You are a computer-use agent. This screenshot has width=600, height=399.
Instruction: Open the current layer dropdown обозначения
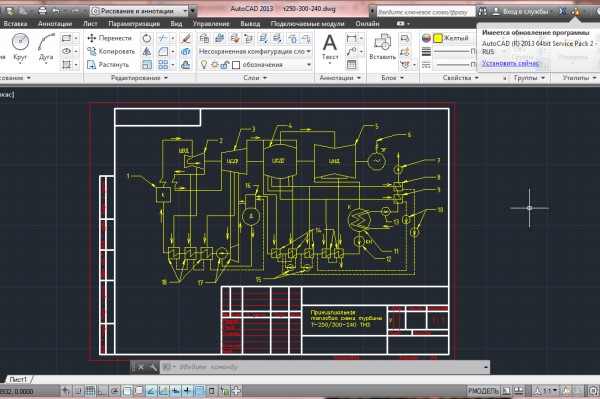[x=255, y=65]
